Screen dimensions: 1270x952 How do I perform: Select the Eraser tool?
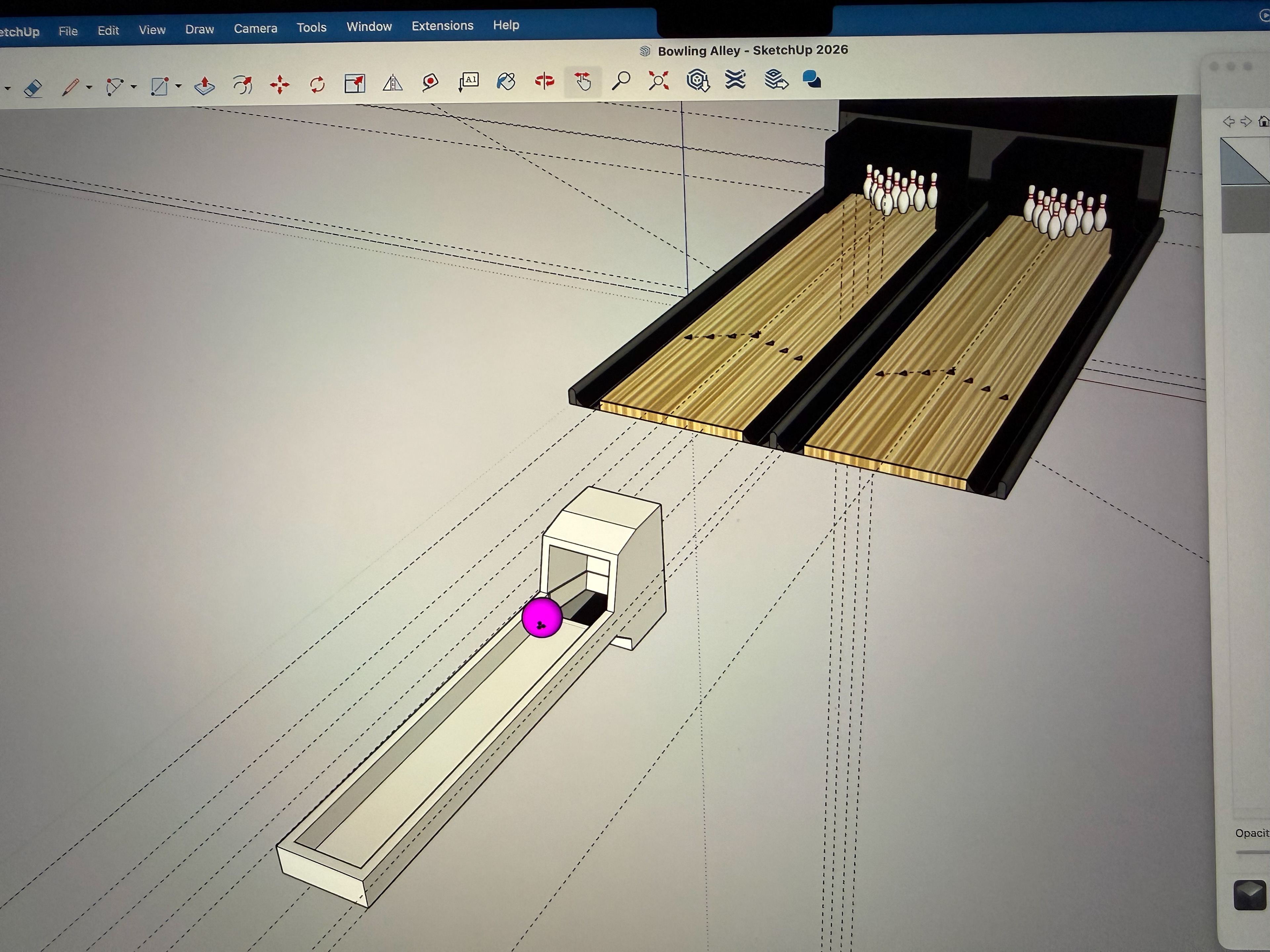coord(33,88)
